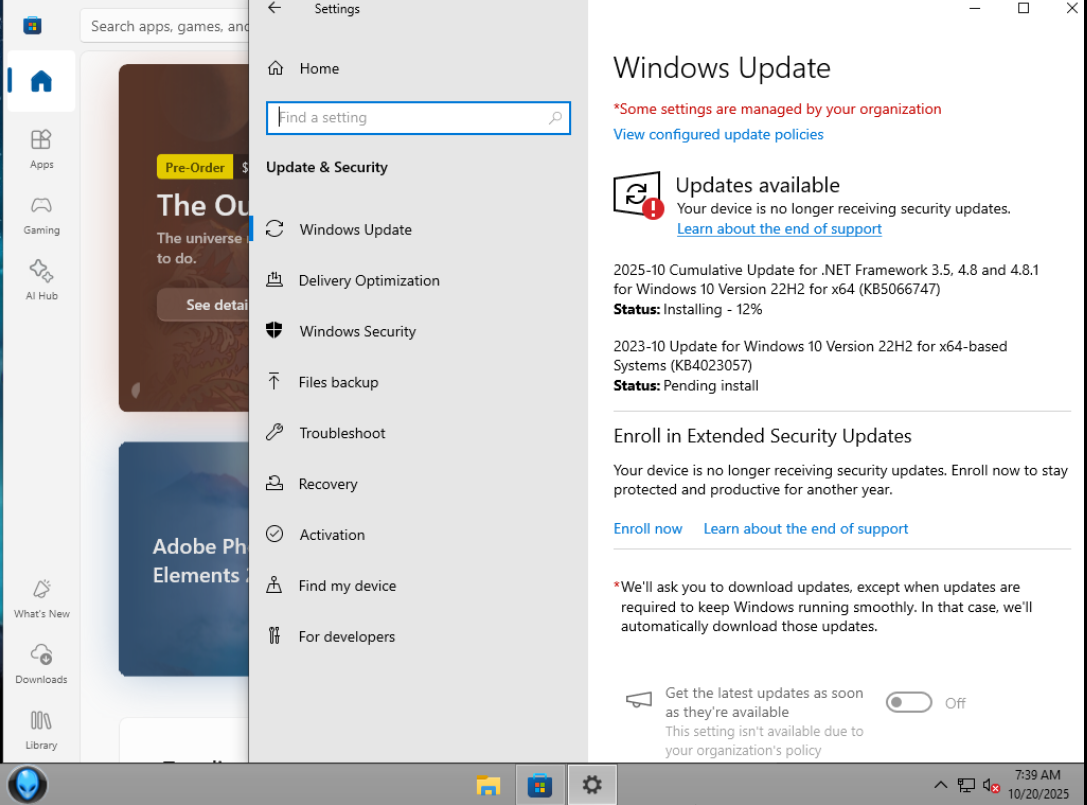Select Find my device menu item
The height and width of the screenshot is (805, 1087).
click(x=418, y=585)
